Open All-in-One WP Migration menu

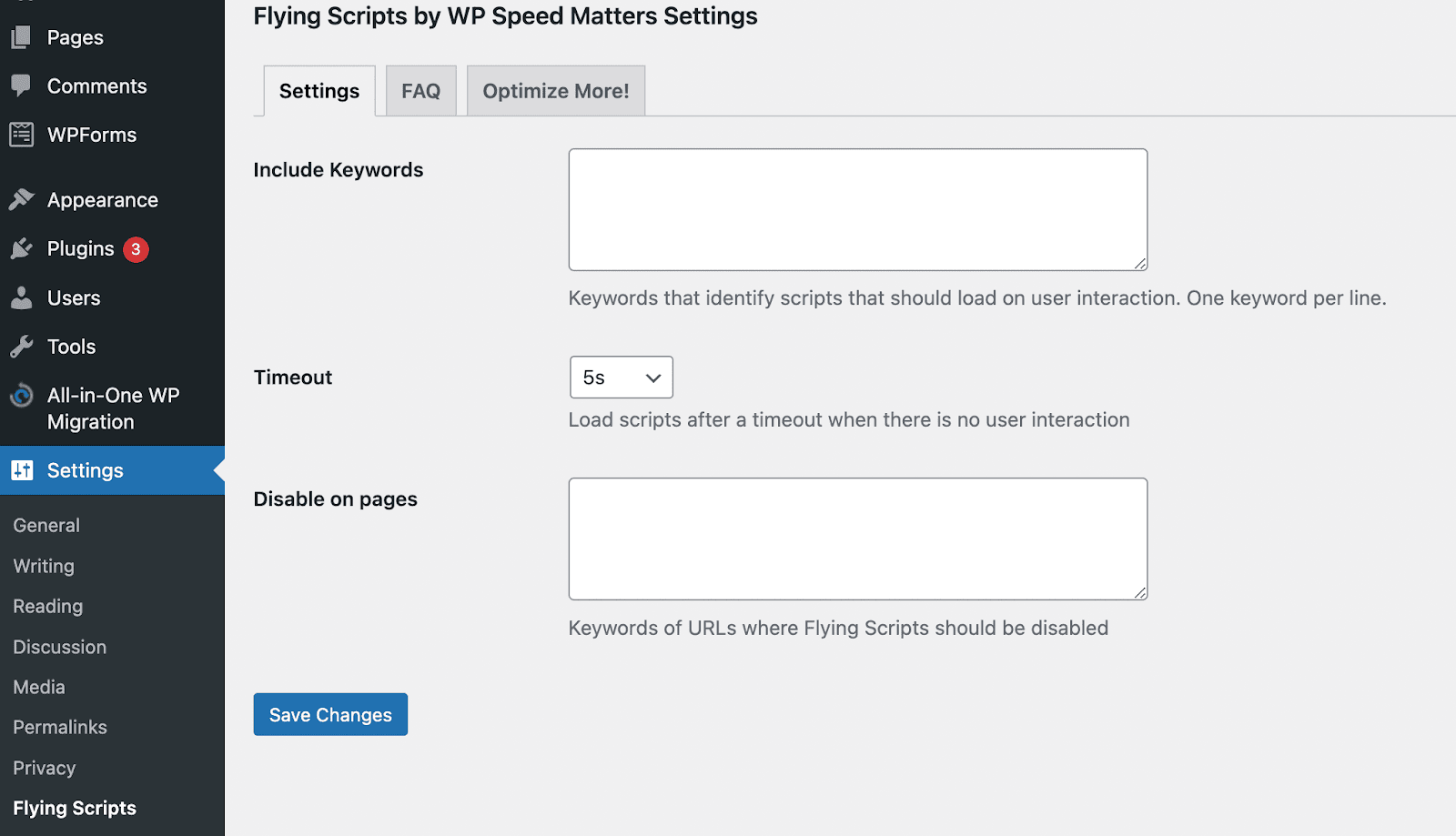pyautogui.click(x=112, y=408)
